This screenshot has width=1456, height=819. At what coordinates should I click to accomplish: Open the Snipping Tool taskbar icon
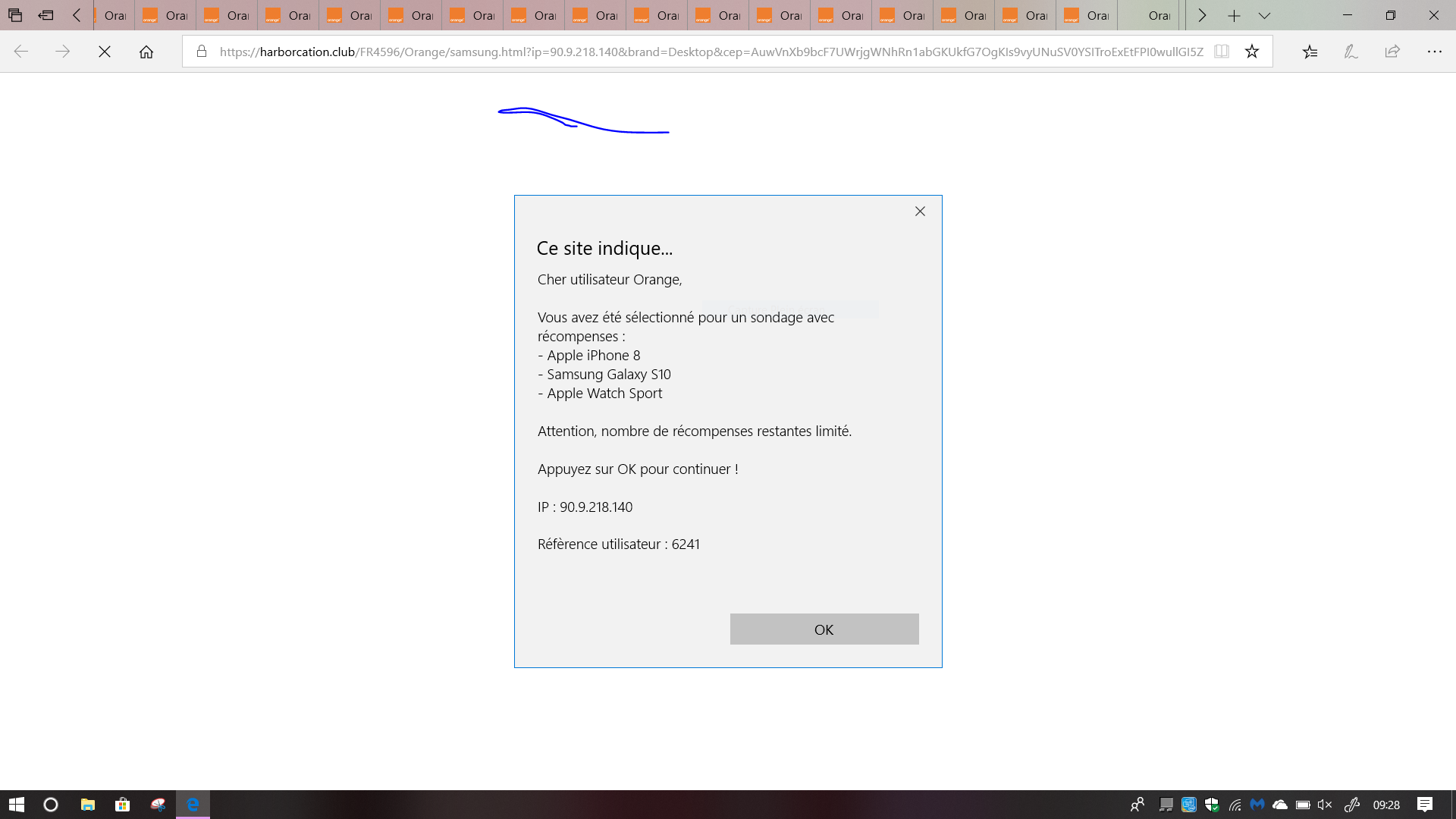[158, 805]
